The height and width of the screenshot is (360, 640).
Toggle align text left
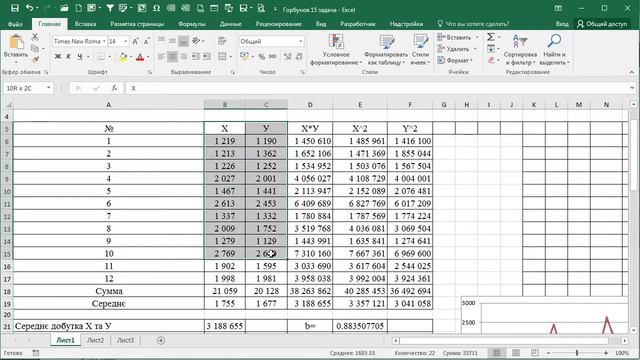coord(161,56)
